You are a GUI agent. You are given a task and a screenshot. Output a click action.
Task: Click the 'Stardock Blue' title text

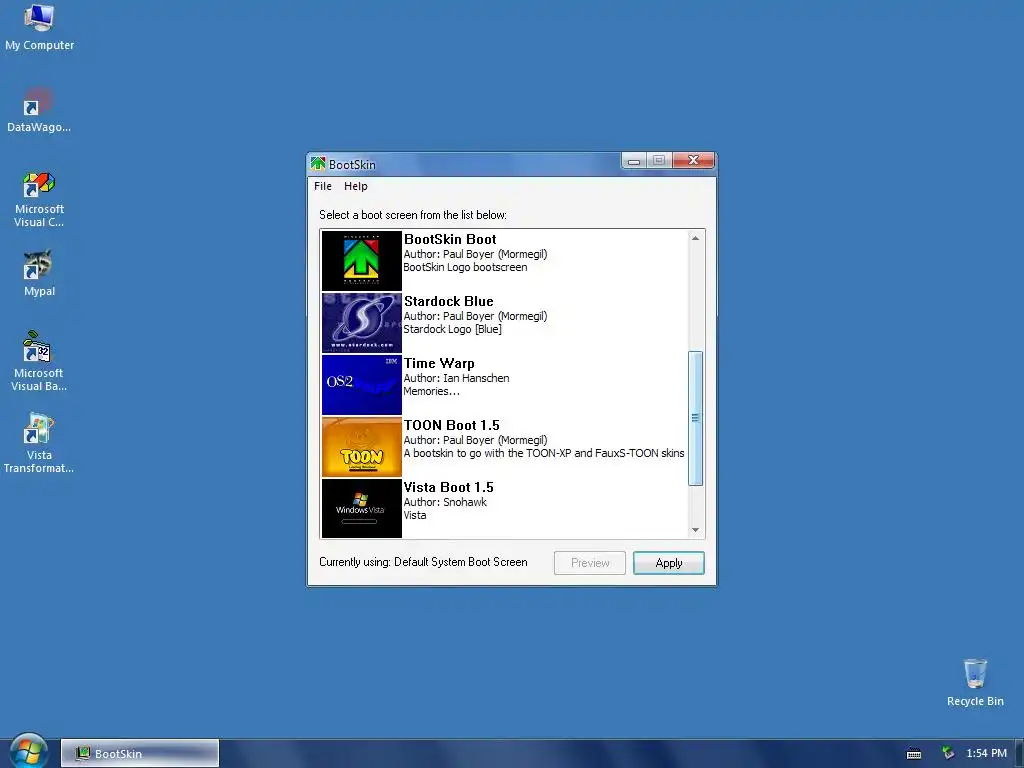click(x=449, y=301)
